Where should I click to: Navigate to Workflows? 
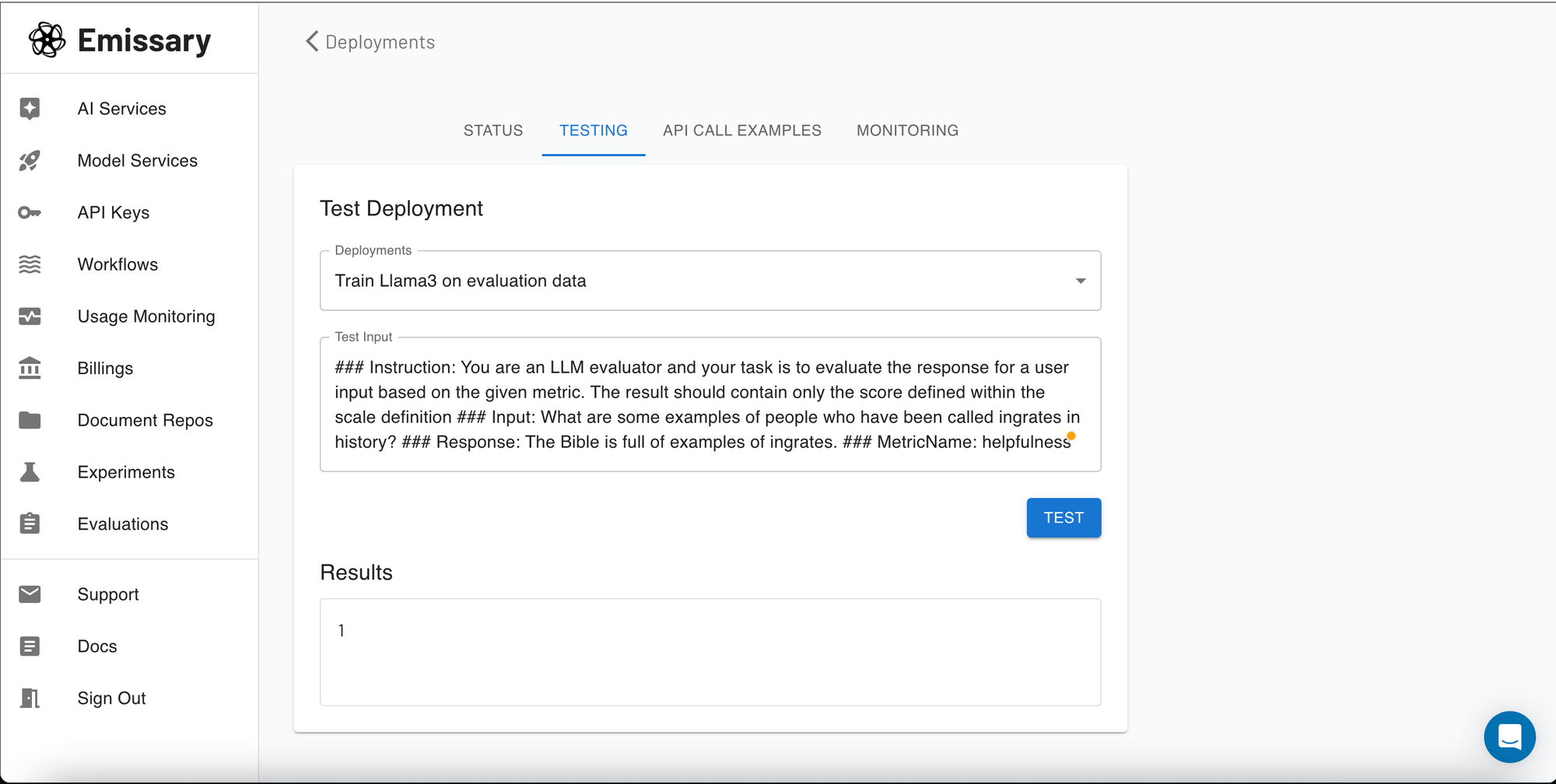[x=130, y=264]
